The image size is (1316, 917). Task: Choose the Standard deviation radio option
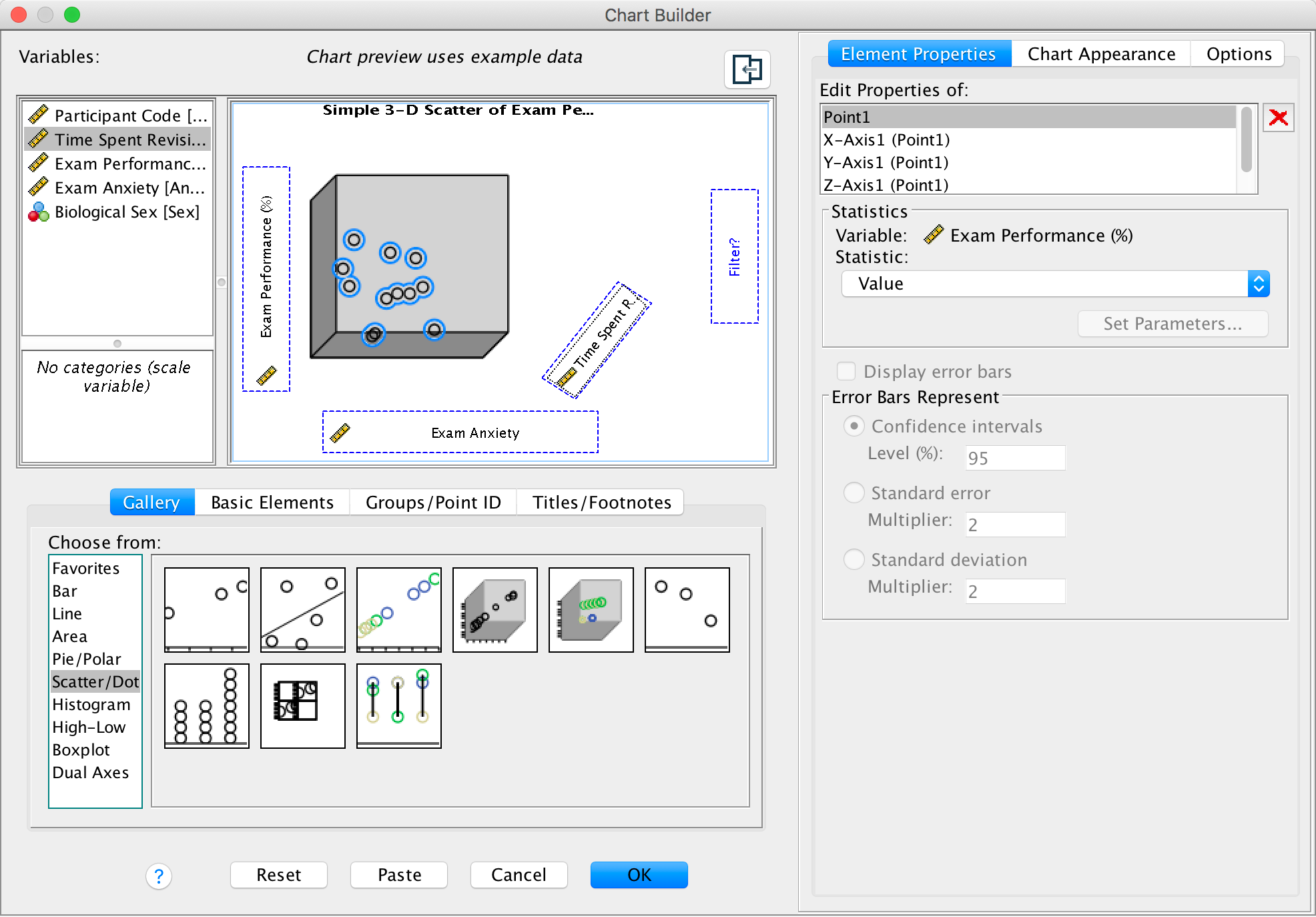[x=854, y=560]
